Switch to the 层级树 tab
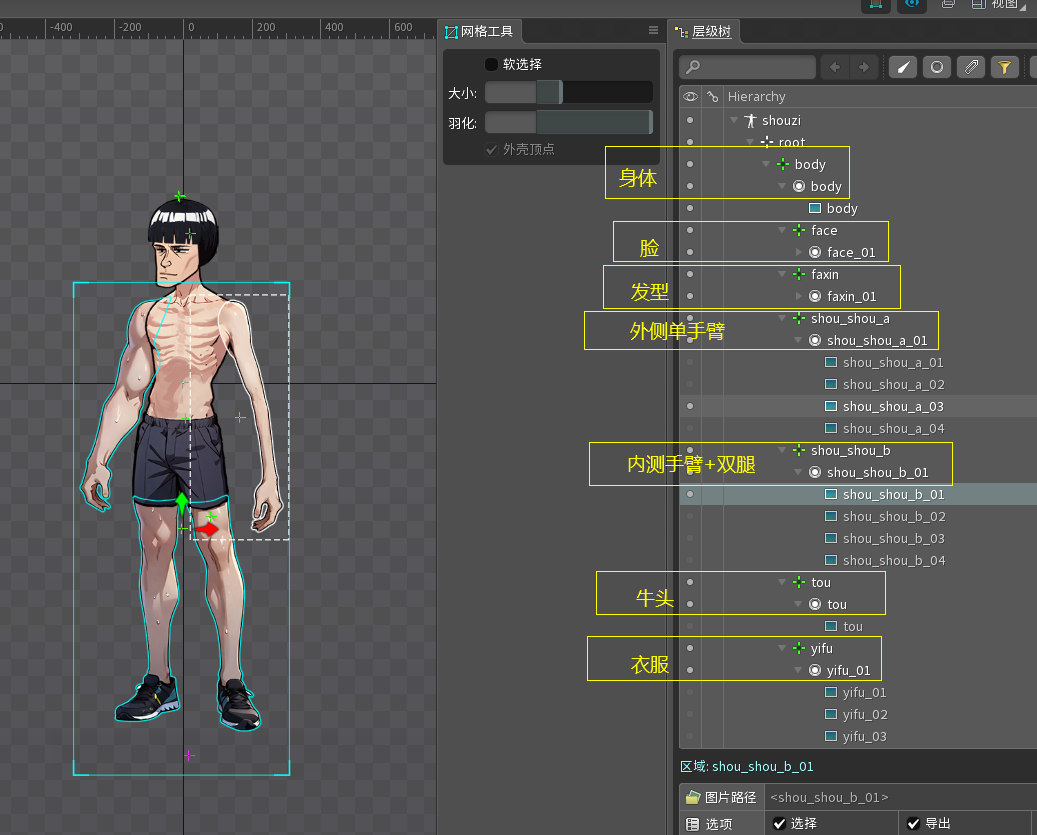The width and height of the screenshot is (1037, 835). [711, 31]
